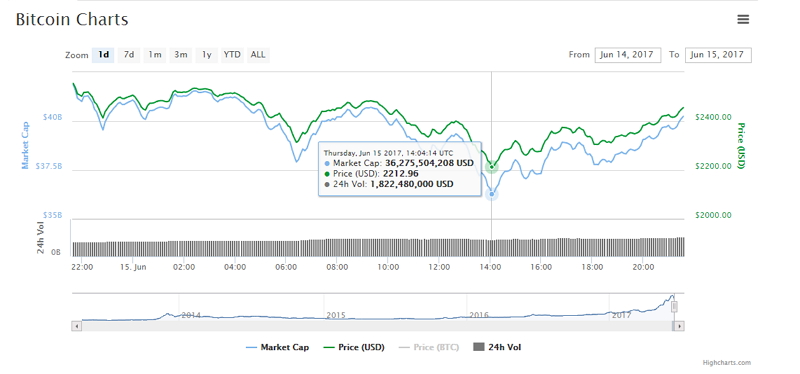Image resolution: width=800 pixels, height=374 pixels.
Task: Open the chart hamburger context menu
Action: (x=743, y=19)
